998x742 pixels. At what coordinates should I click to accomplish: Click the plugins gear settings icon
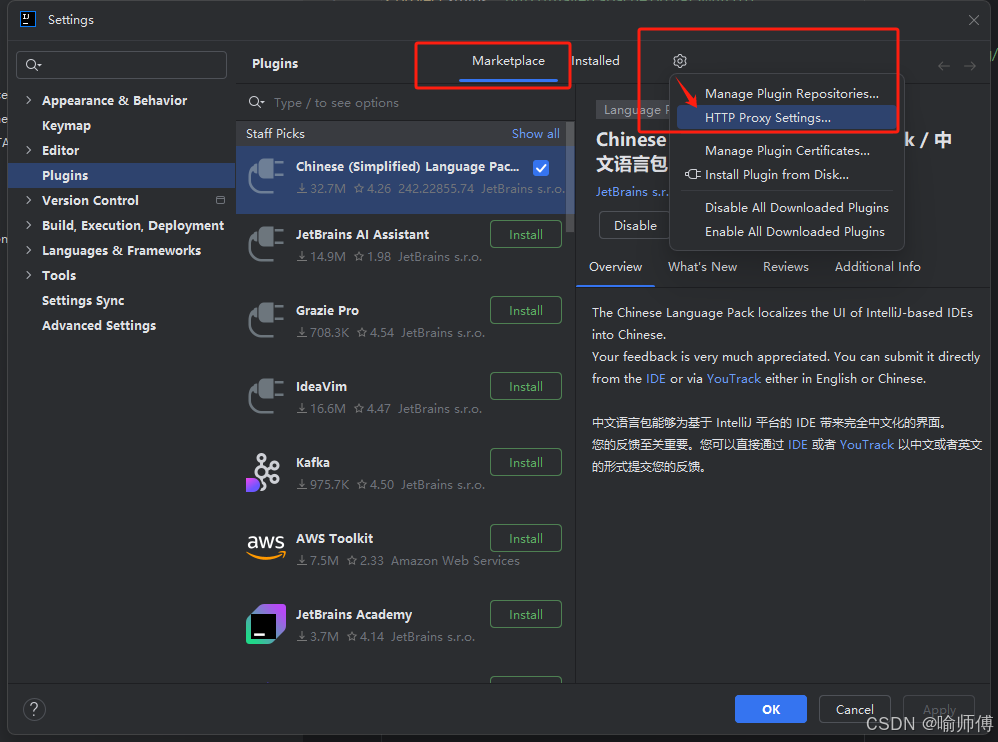(x=680, y=61)
